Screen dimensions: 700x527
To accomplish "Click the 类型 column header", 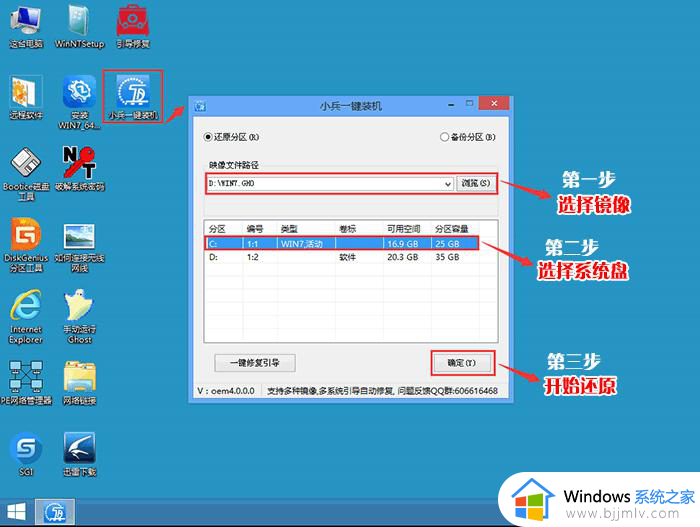I will [x=289, y=229].
